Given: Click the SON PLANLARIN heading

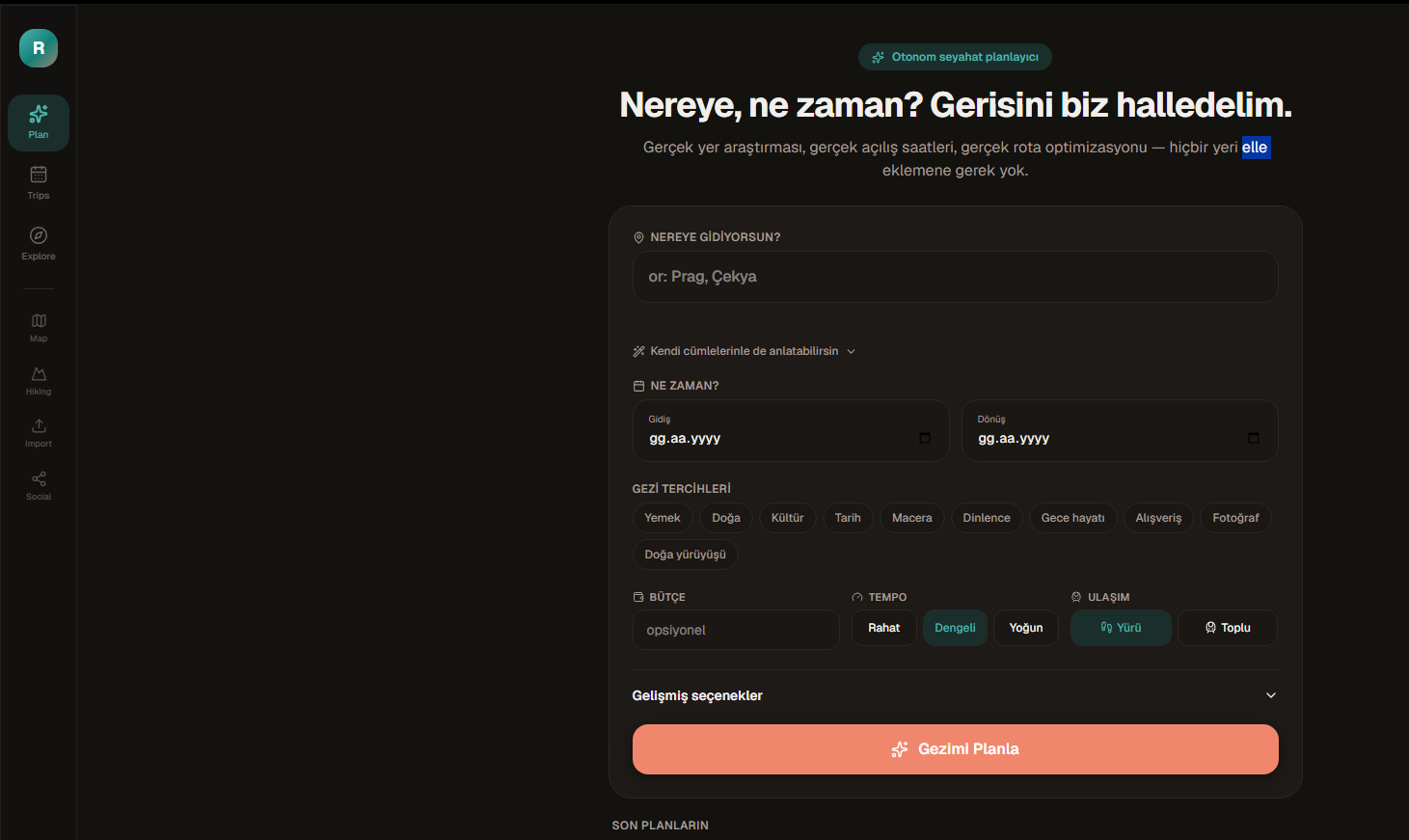Looking at the screenshot, I should (x=660, y=826).
